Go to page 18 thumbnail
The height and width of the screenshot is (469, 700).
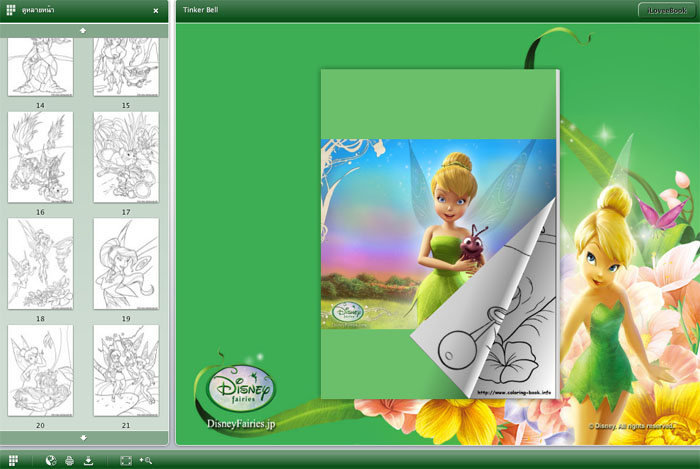pyautogui.click(x=40, y=264)
